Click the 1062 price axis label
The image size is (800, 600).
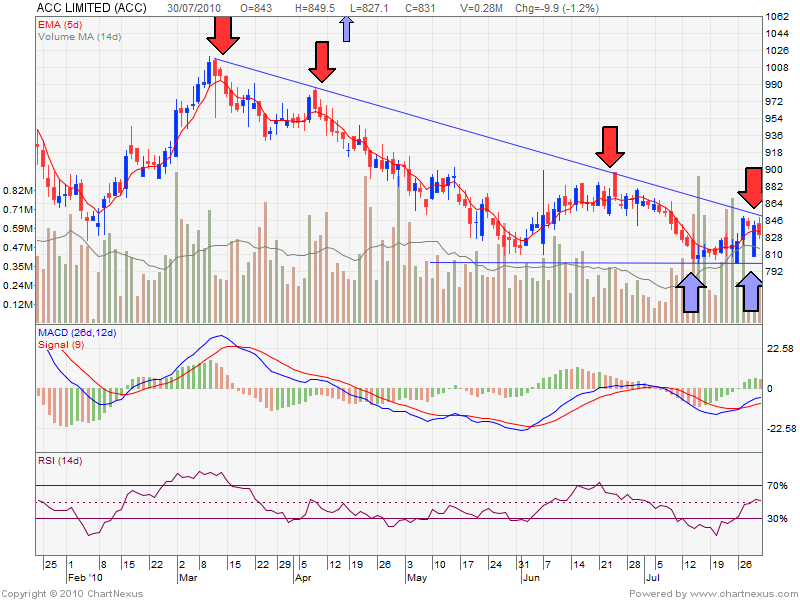777,17
